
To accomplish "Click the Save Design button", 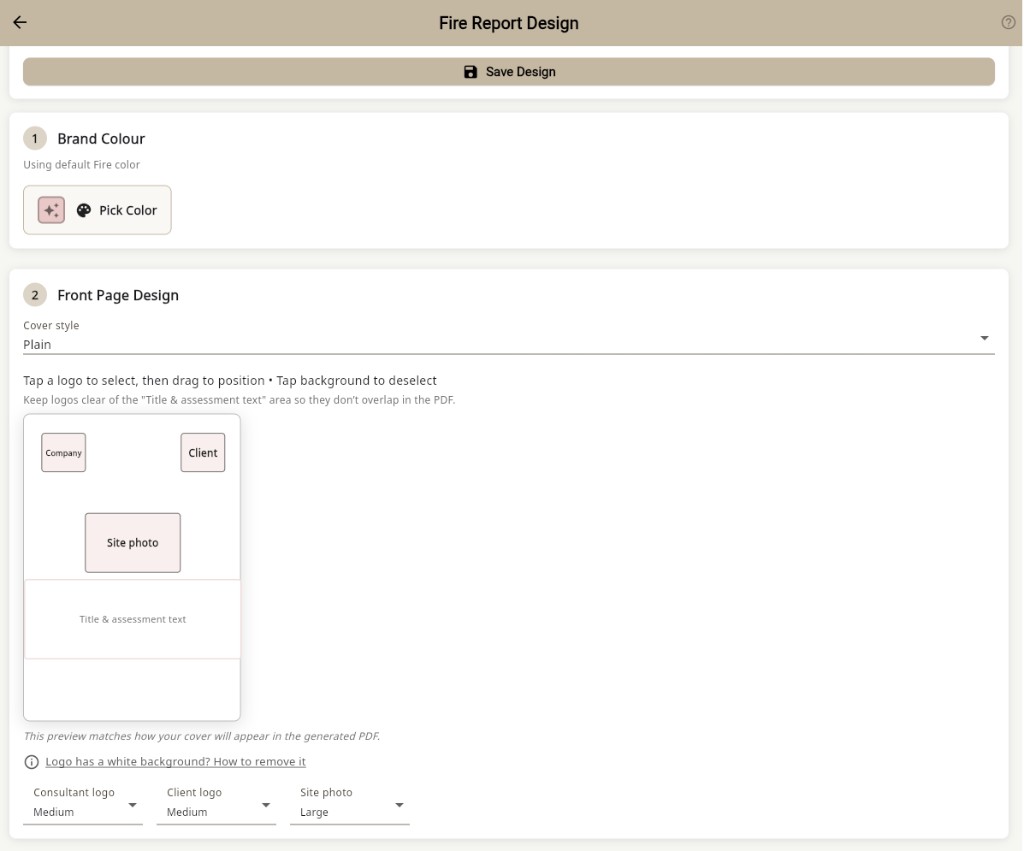I will click(x=509, y=72).
